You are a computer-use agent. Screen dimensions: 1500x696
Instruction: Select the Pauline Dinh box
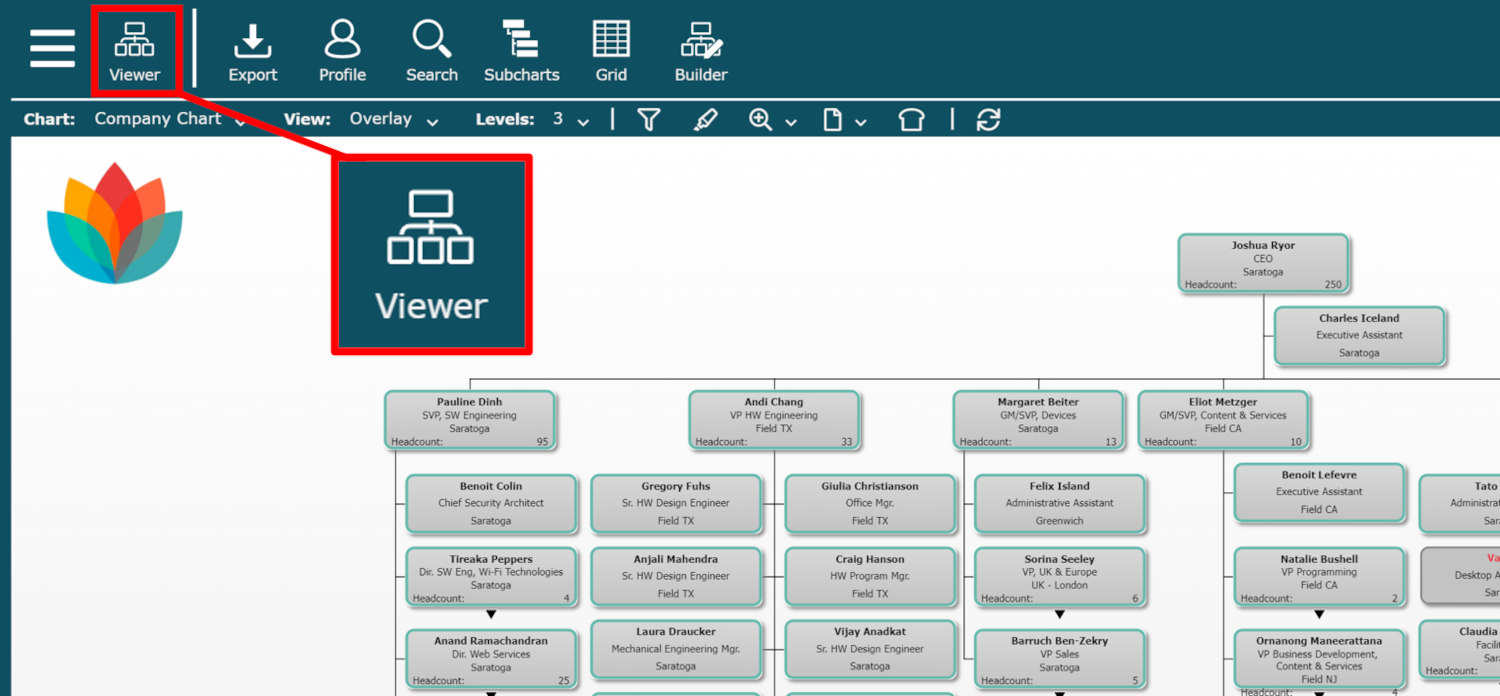pos(469,420)
